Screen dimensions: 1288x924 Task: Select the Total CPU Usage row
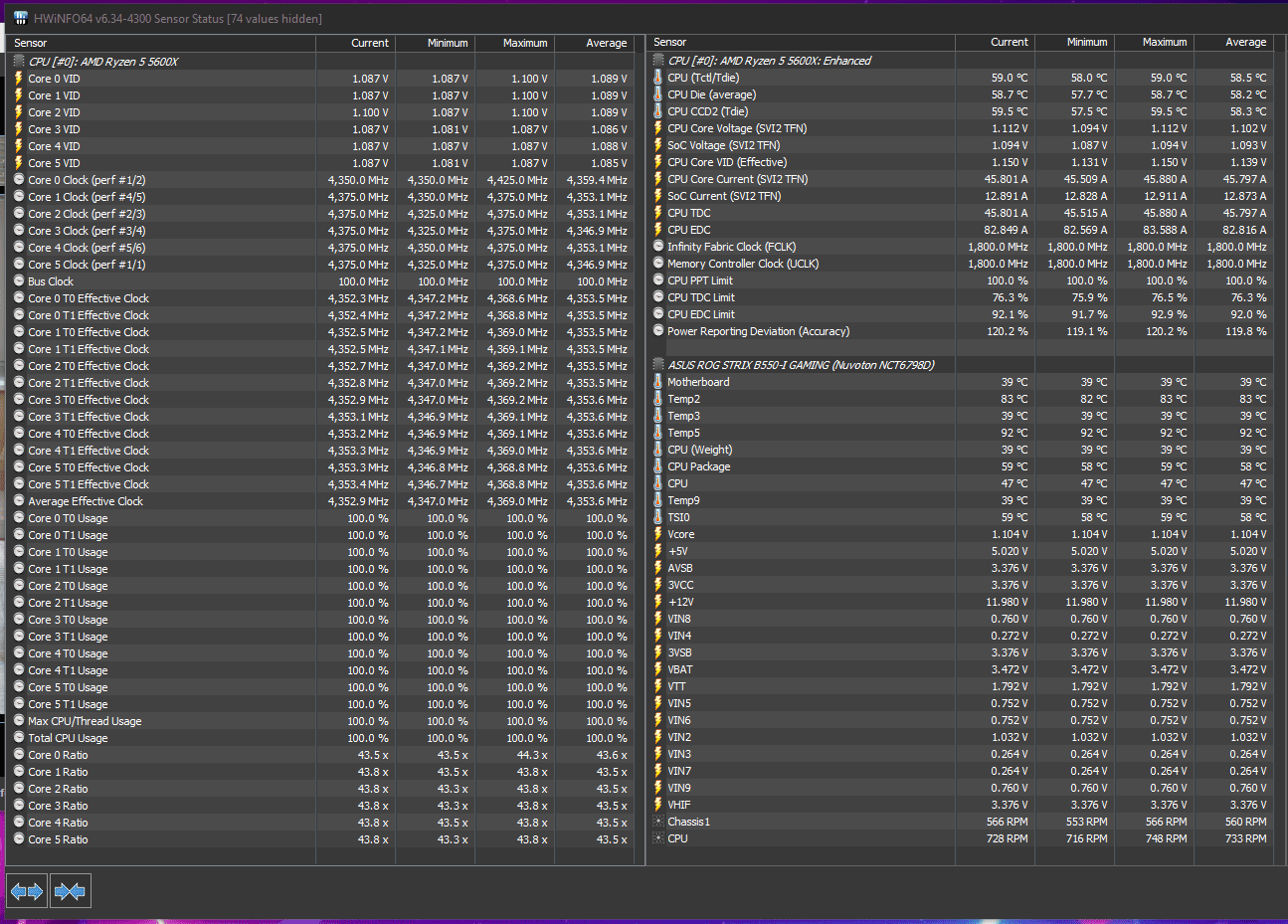tap(322, 738)
